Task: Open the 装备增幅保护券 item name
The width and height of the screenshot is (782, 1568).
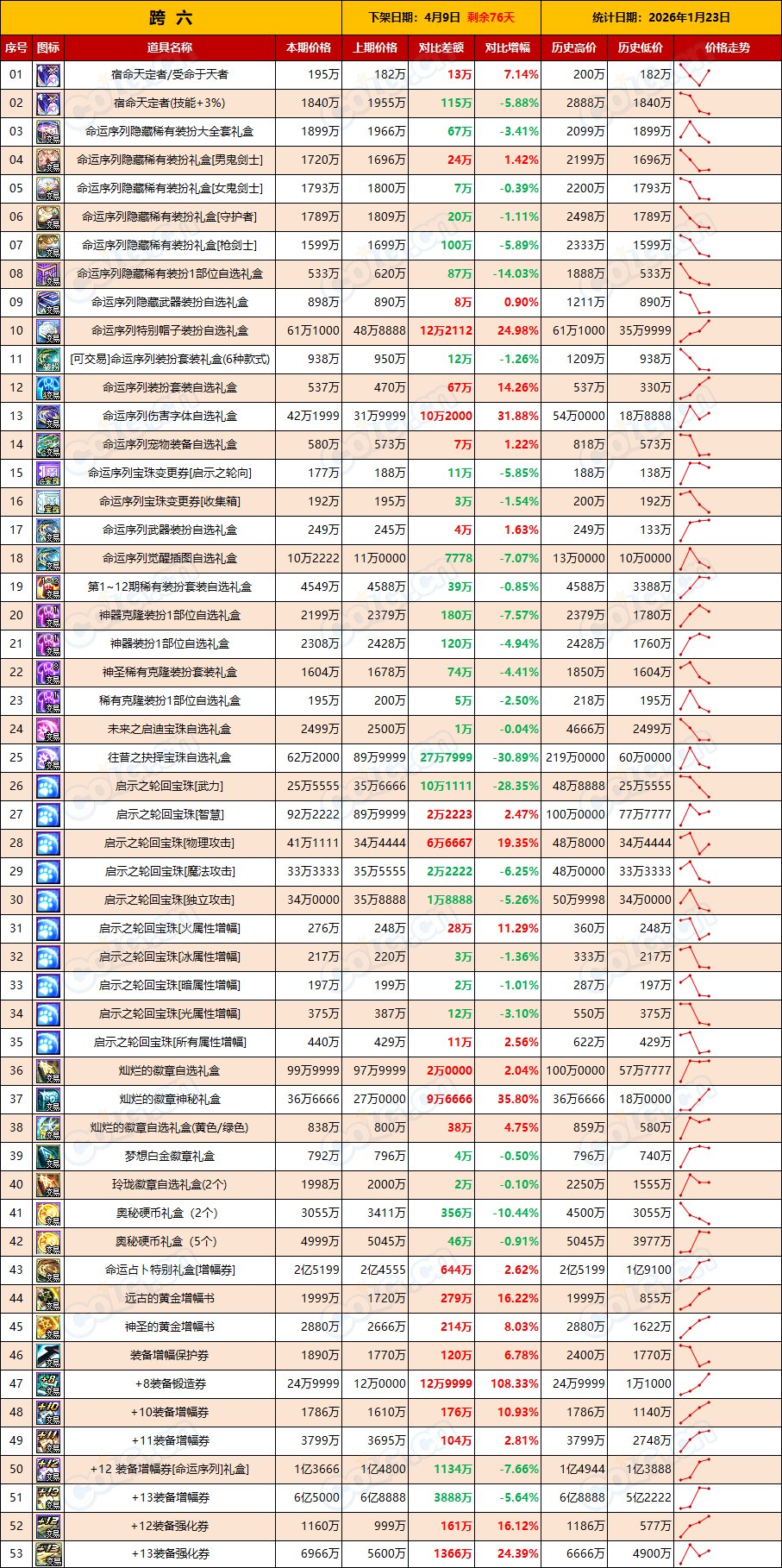Action: [170, 1356]
